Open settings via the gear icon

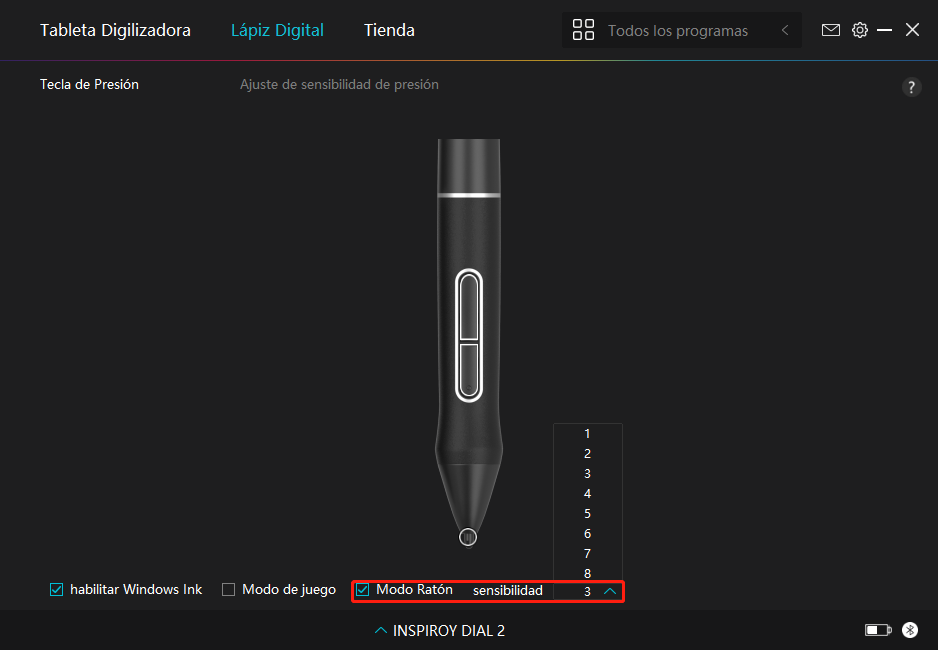click(x=859, y=30)
